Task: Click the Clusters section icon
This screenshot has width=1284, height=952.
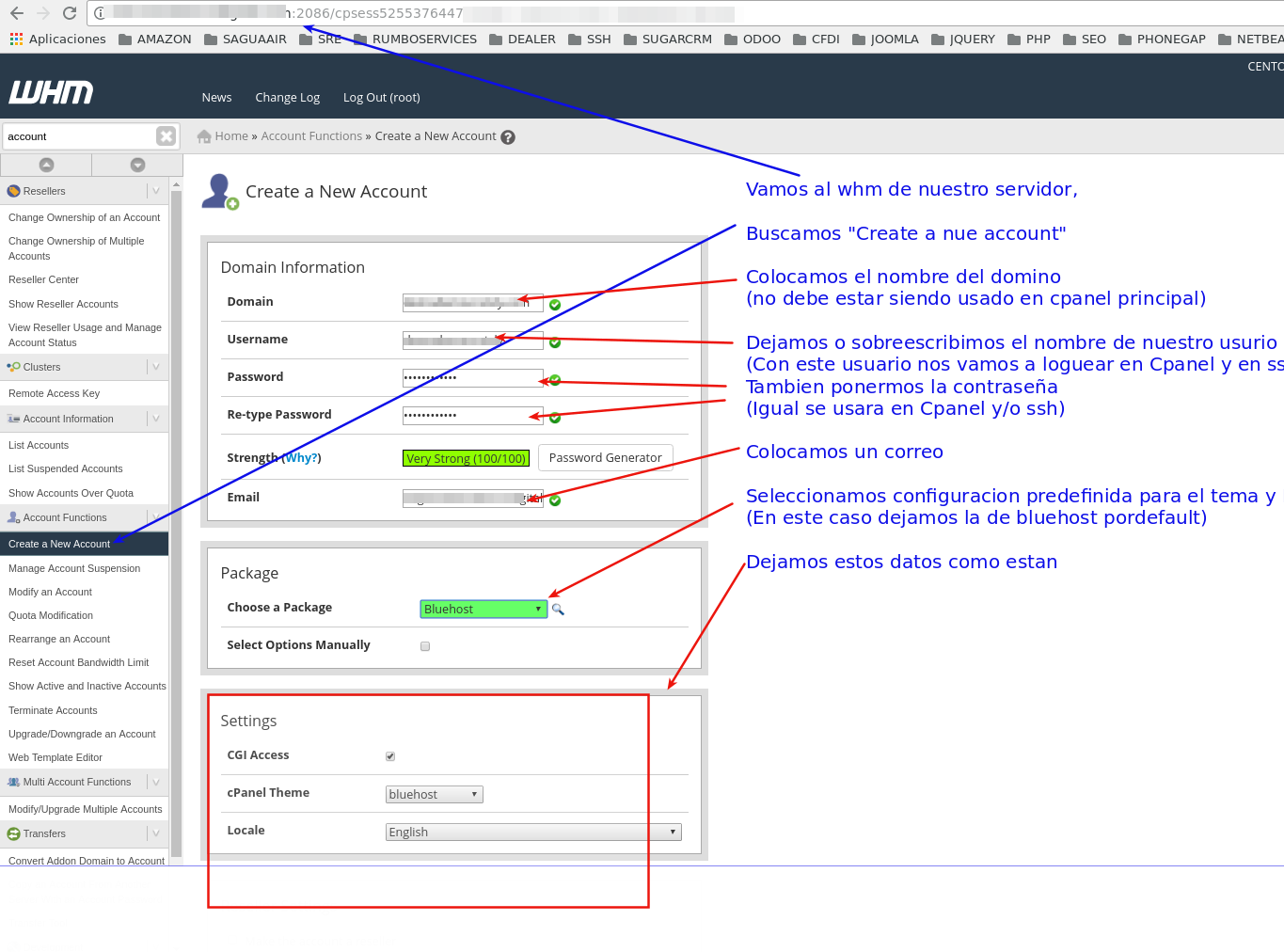Action: [x=13, y=367]
